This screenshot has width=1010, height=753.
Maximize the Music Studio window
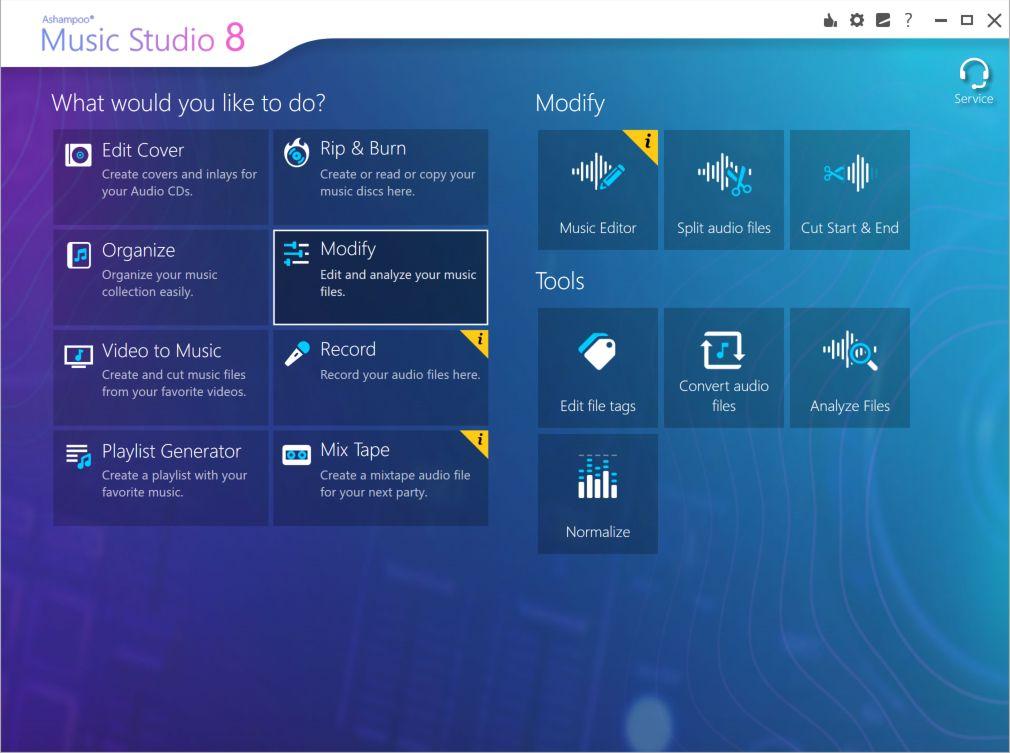967,21
